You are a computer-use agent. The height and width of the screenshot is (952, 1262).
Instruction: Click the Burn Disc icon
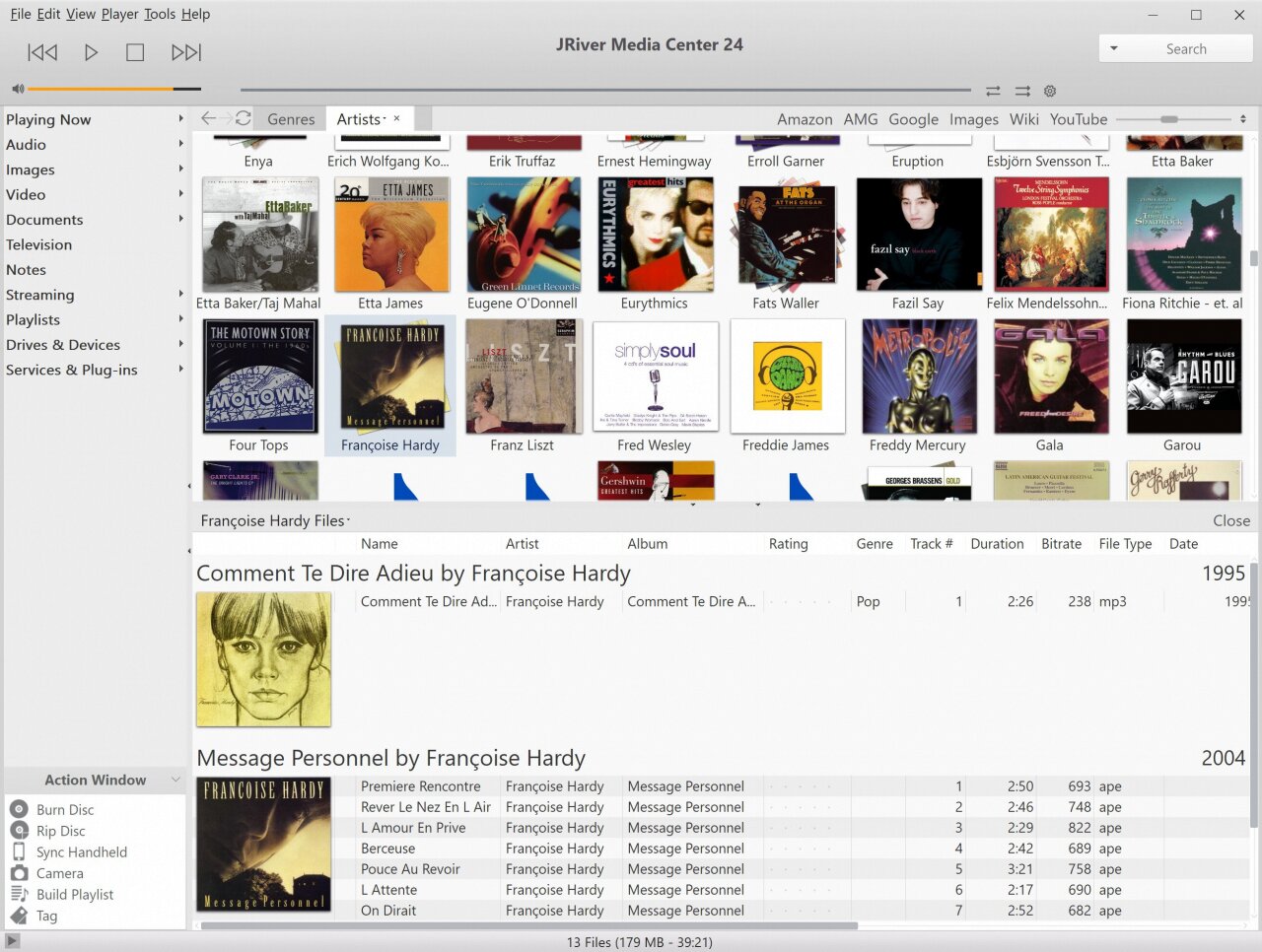pyautogui.click(x=19, y=809)
